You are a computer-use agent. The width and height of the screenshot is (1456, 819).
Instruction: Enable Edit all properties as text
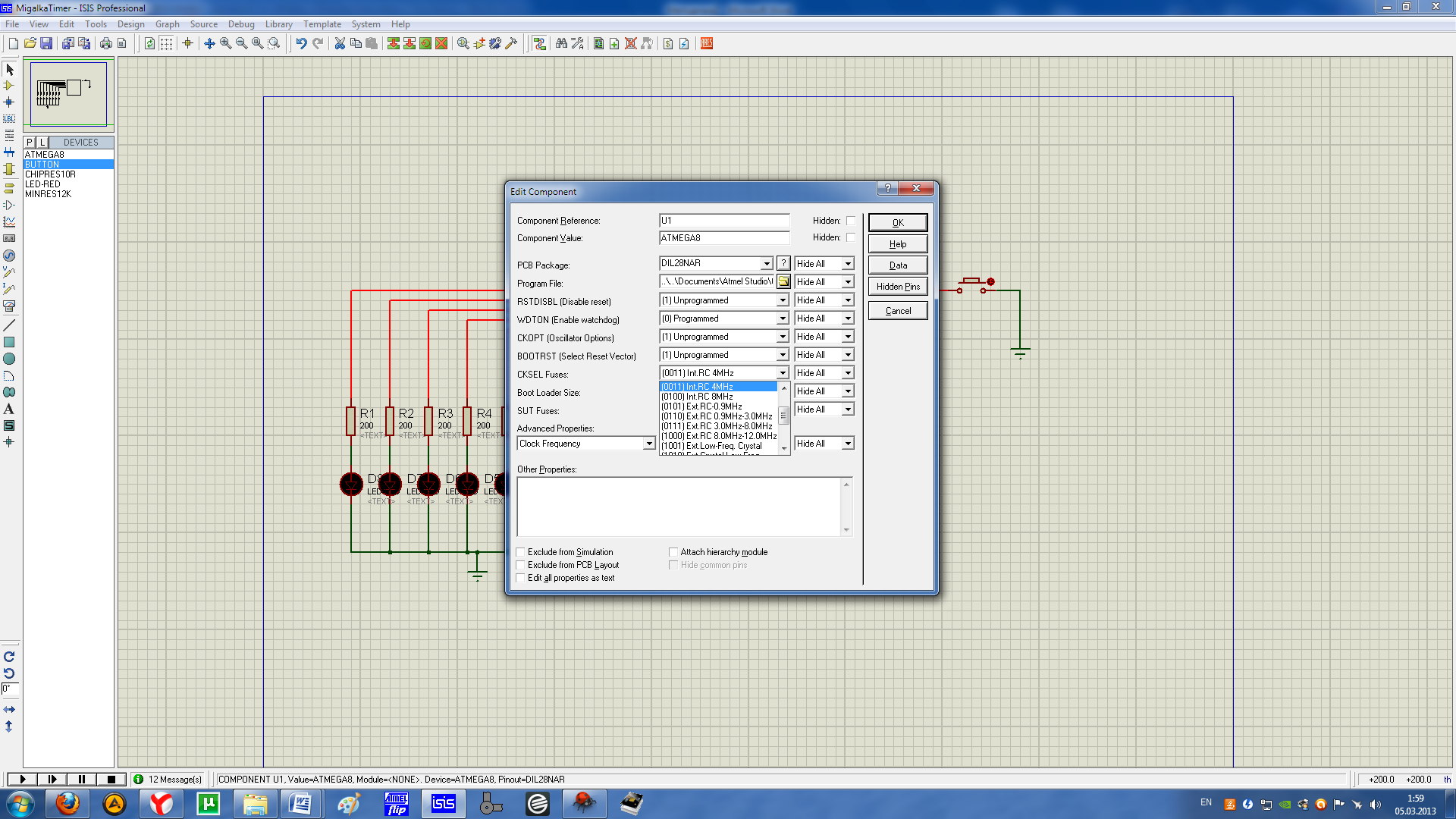pyautogui.click(x=521, y=578)
